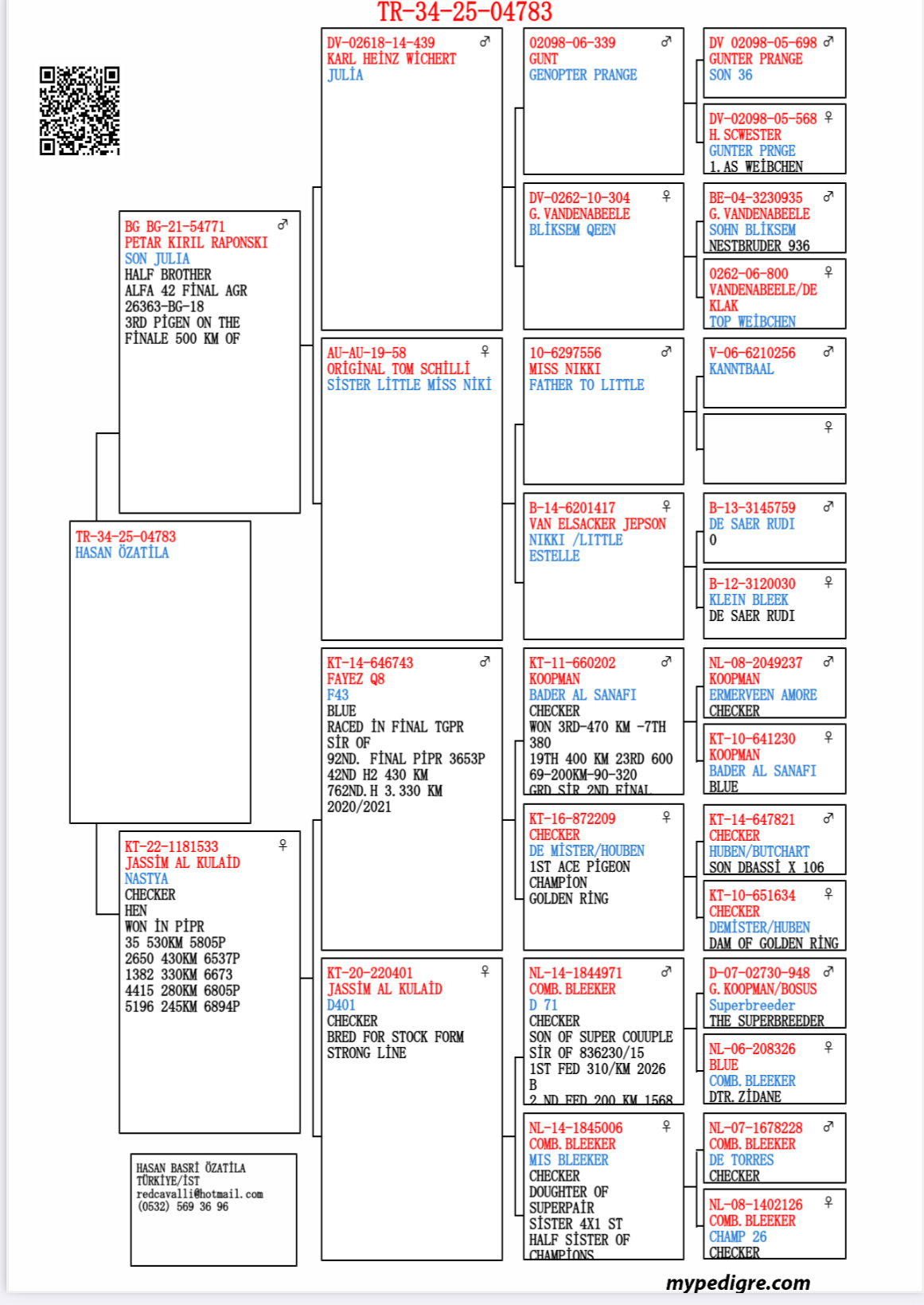Viewport: 924px width, 1305px height.
Task: Select the Hasan Özatila name in main box
Action: point(122,553)
